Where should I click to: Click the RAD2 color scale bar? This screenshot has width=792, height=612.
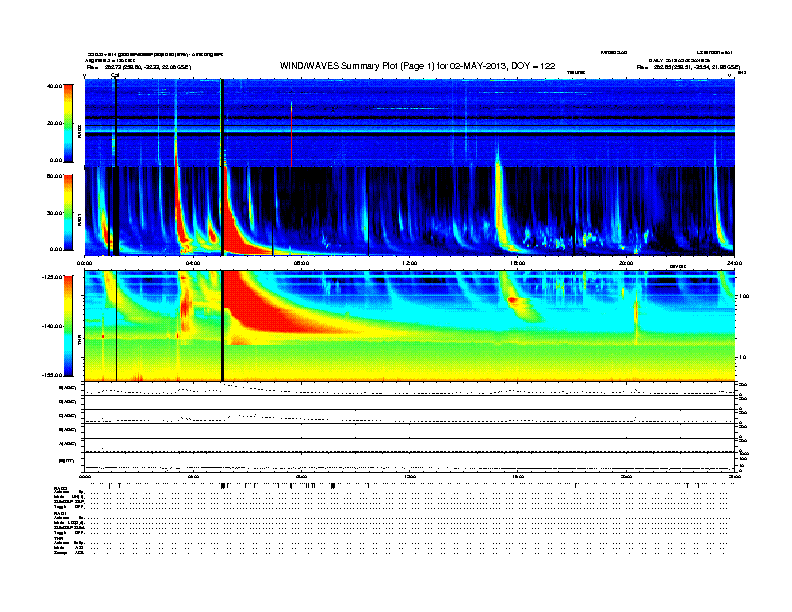coord(68,123)
